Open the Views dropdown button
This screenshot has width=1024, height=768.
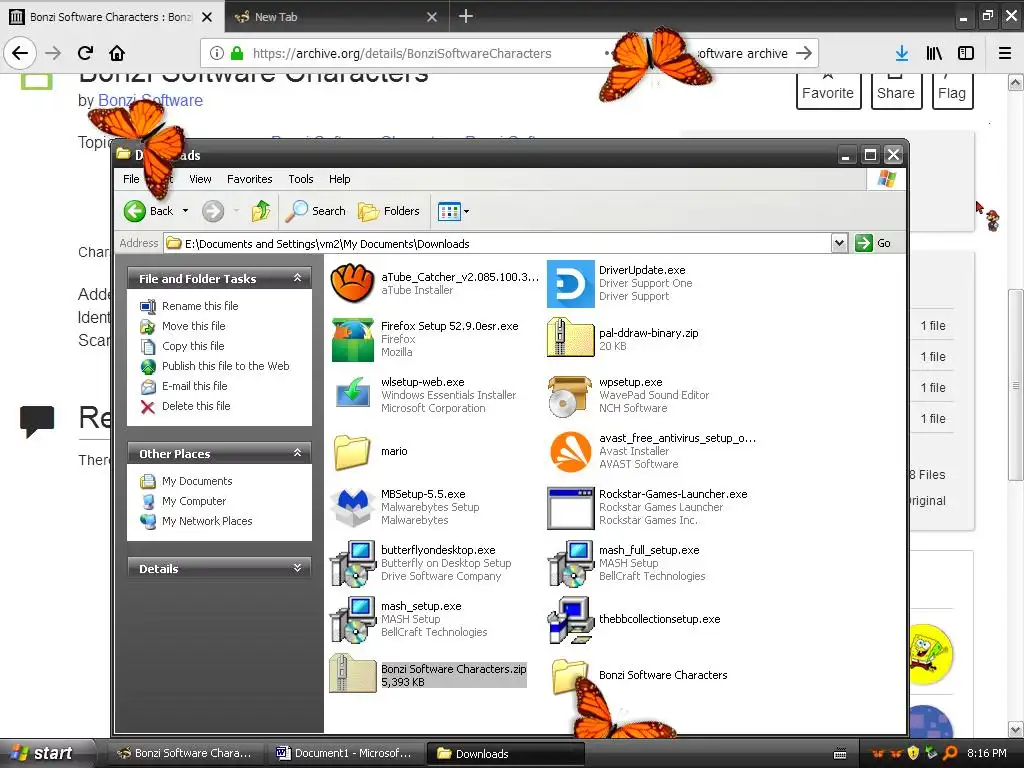click(x=453, y=211)
